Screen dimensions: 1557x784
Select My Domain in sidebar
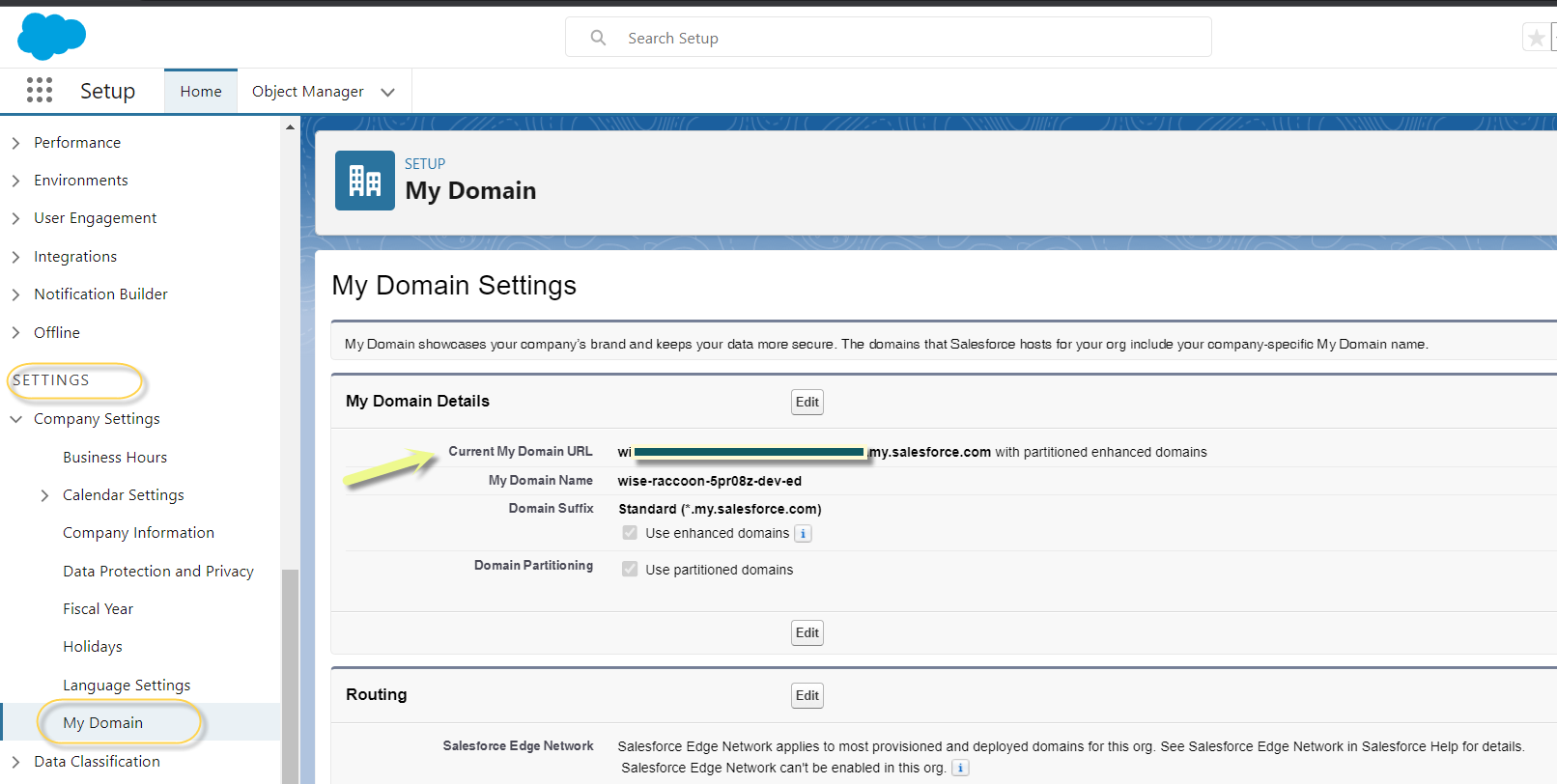click(x=103, y=723)
